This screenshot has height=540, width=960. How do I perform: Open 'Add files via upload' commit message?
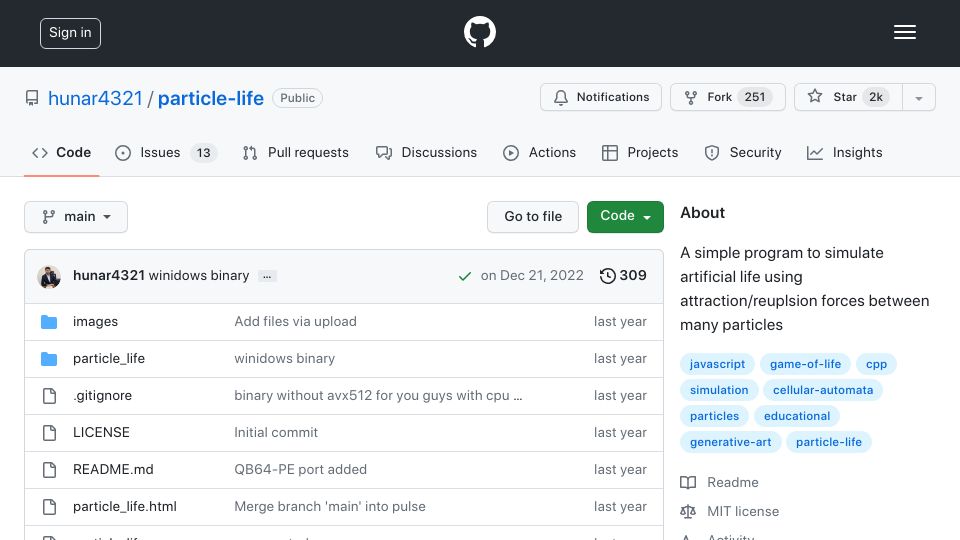coord(295,321)
